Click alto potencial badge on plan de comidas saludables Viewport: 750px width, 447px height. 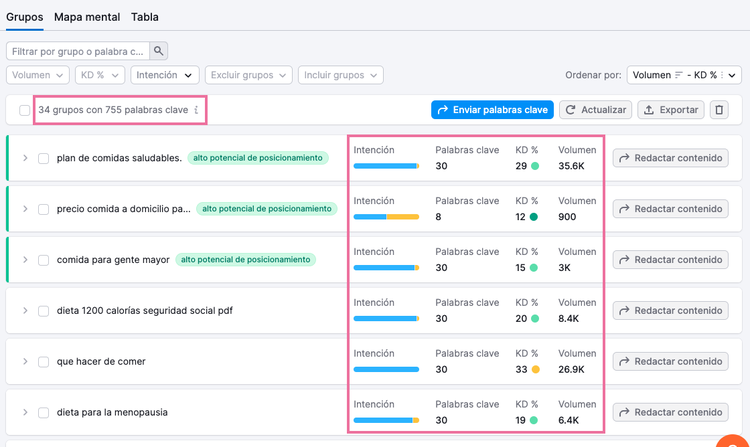pos(258,158)
